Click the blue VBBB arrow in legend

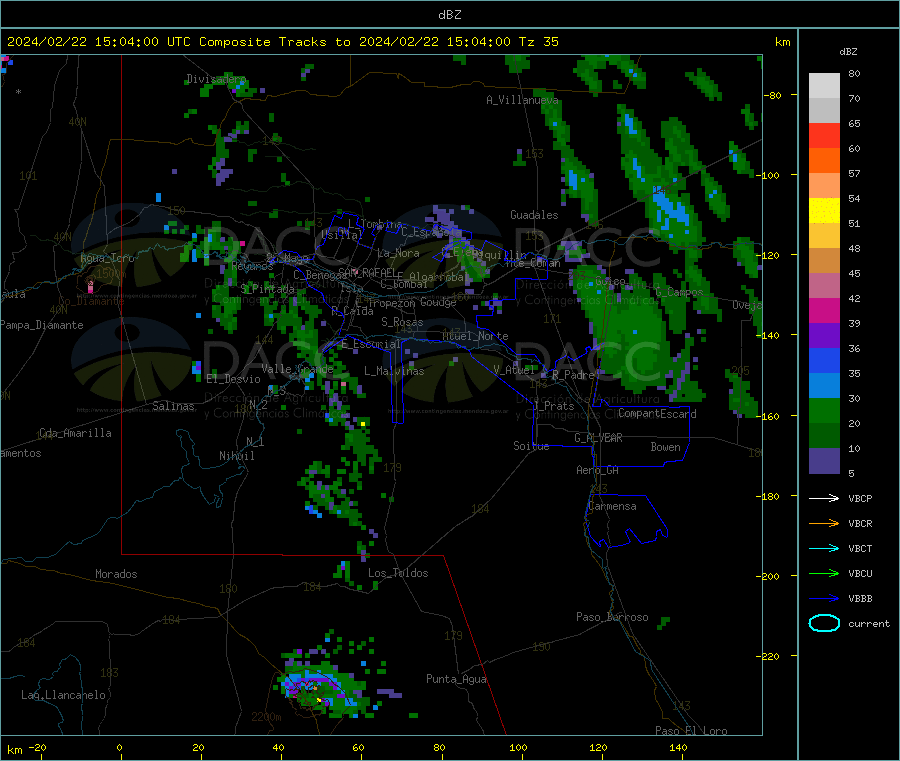tap(824, 599)
